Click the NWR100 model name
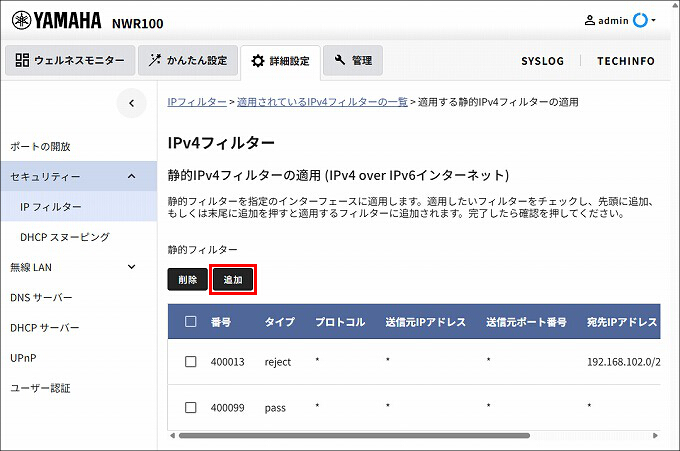Image resolution: width=680 pixels, height=451 pixels. coord(137,23)
